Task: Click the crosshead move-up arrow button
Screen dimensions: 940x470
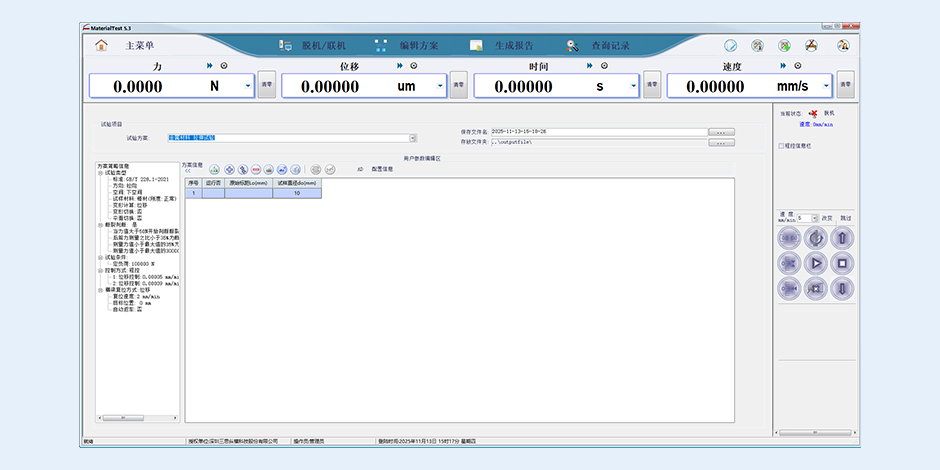Action: (843, 238)
